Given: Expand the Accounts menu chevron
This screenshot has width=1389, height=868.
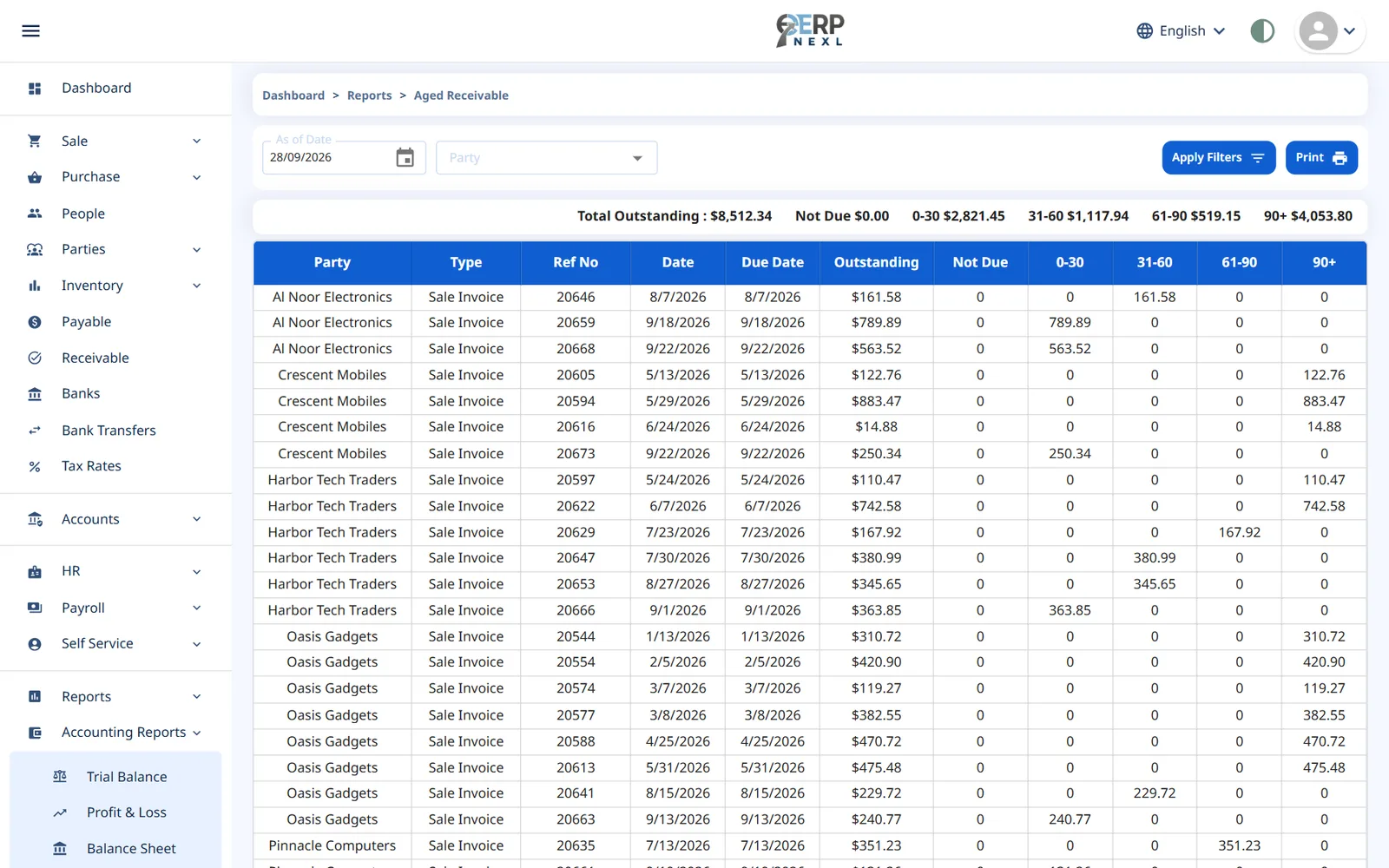Looking at the screenshot, I should tap(197, 519).
